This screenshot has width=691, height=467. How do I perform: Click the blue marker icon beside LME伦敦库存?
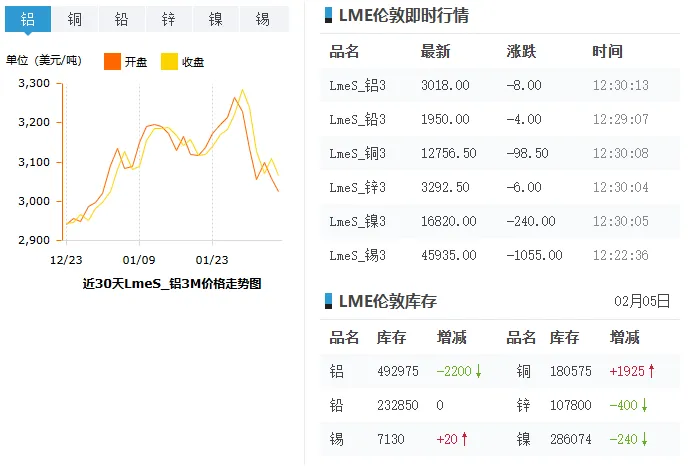(x=328, y=301)
